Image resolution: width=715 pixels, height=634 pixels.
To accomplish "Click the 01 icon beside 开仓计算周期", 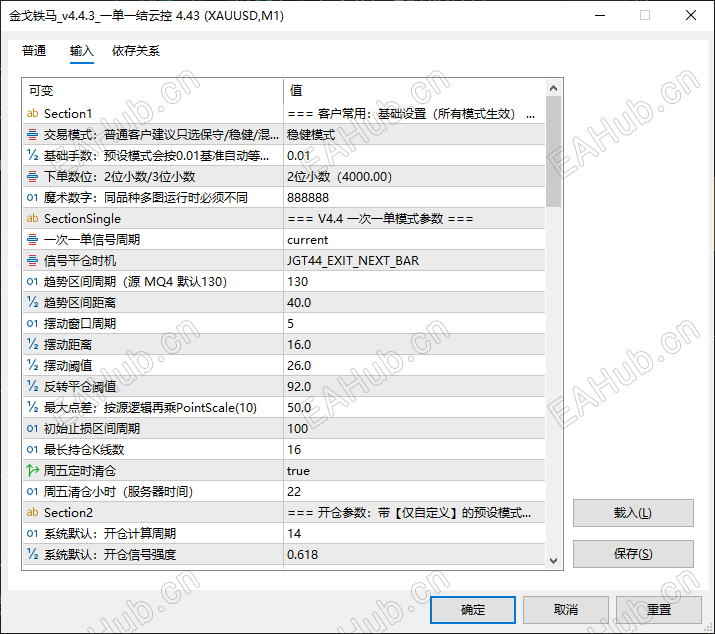I will click(x=32, y=533).
